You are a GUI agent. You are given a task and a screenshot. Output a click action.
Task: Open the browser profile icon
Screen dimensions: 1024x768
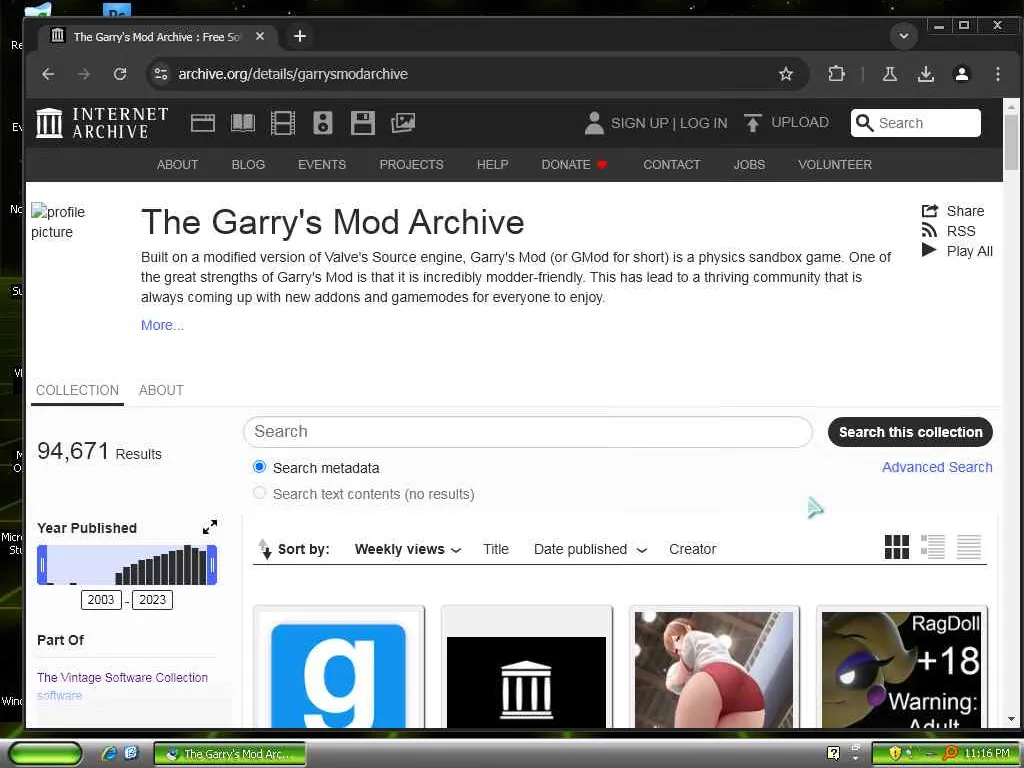(961, 74)
